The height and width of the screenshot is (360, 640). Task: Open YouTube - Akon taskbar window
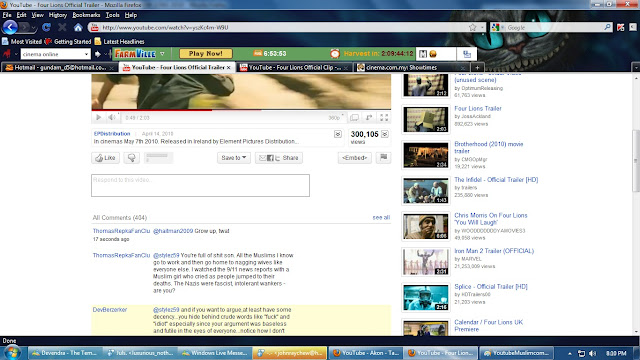pyautogui.click(x=366, y=353)
